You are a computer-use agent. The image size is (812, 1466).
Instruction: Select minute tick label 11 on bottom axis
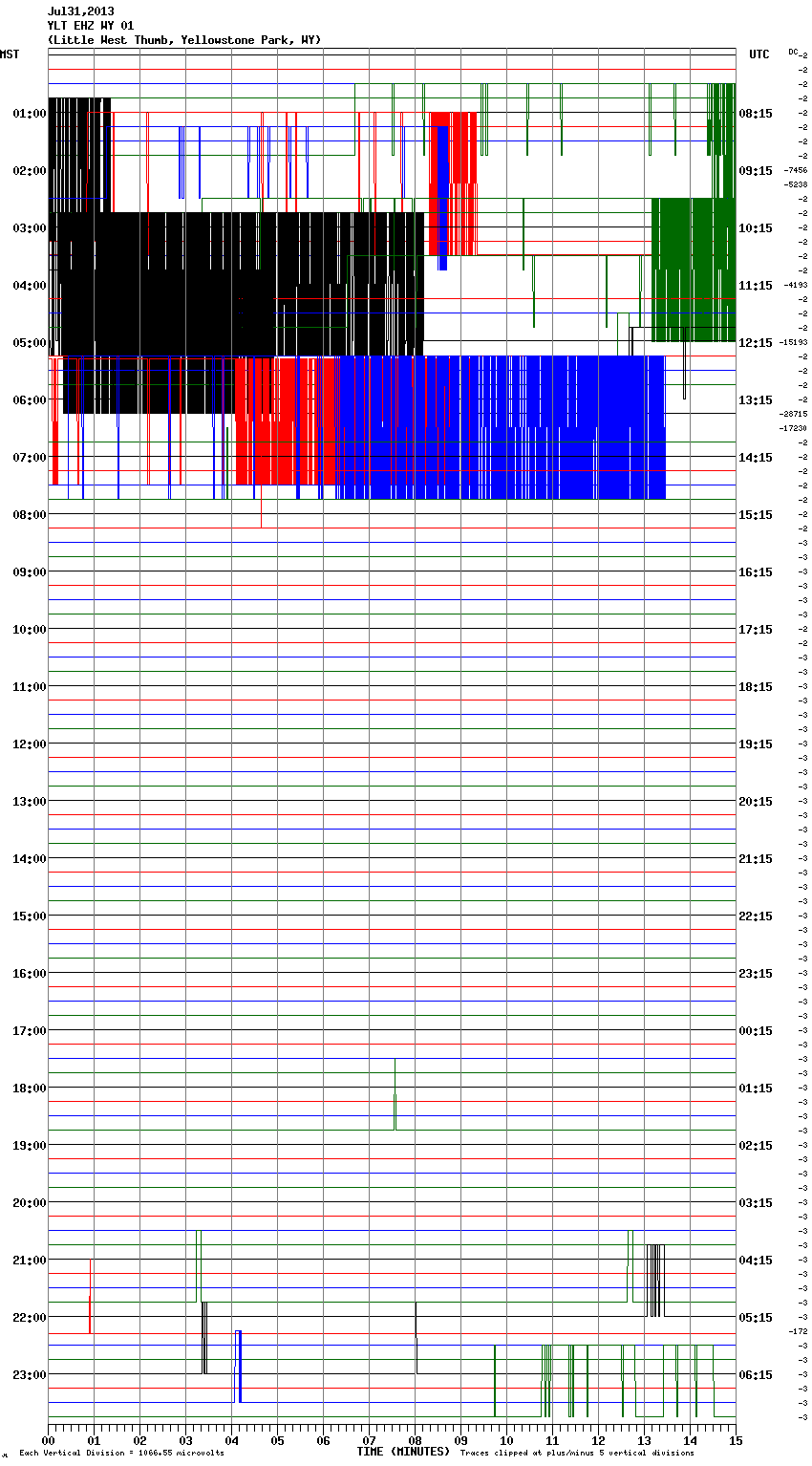552,1441
